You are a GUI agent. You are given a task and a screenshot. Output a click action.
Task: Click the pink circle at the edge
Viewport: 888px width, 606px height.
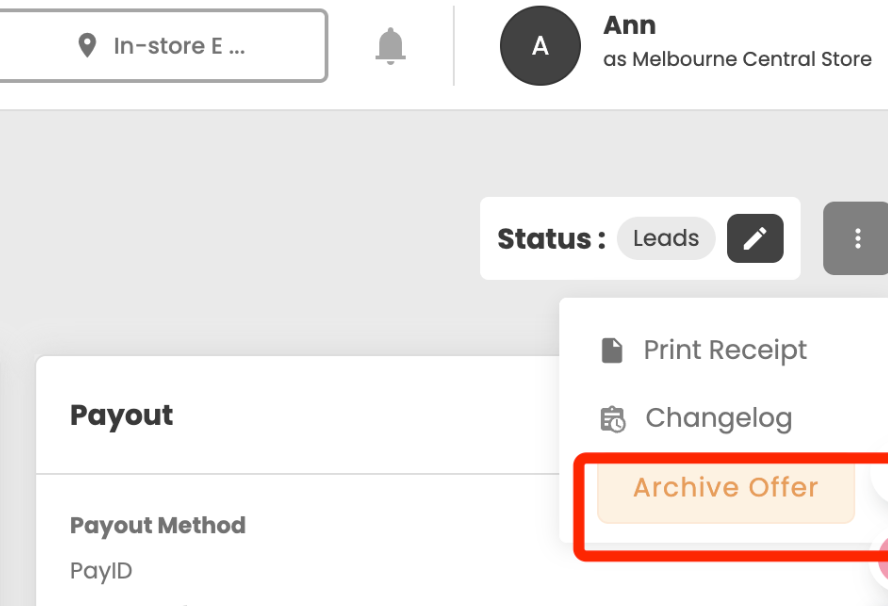[882, 558]
